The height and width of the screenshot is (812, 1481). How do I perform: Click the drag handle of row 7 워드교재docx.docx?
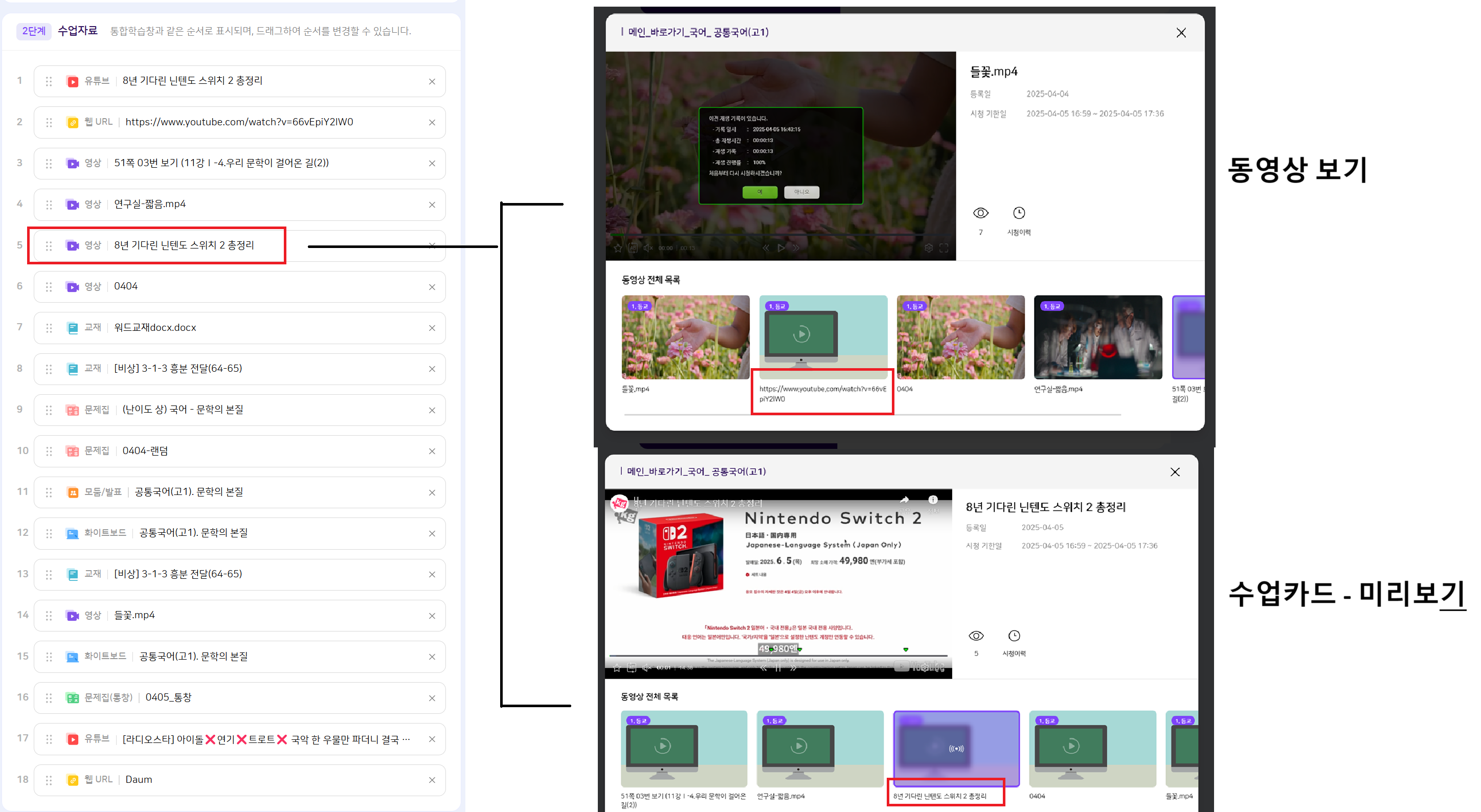pos(49,328)
